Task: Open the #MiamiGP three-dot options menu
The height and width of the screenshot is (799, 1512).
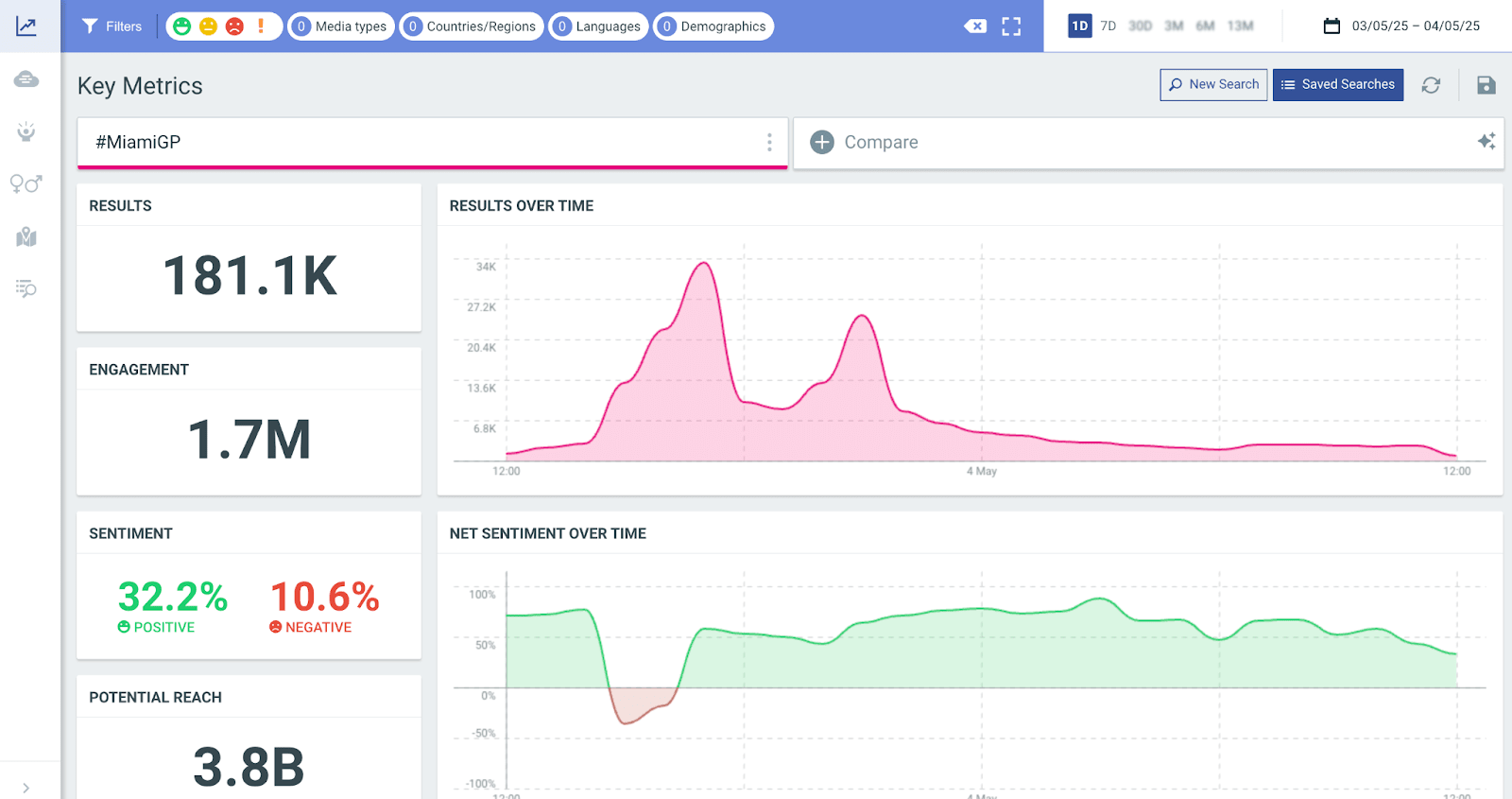Action: (x=769, y=142)
